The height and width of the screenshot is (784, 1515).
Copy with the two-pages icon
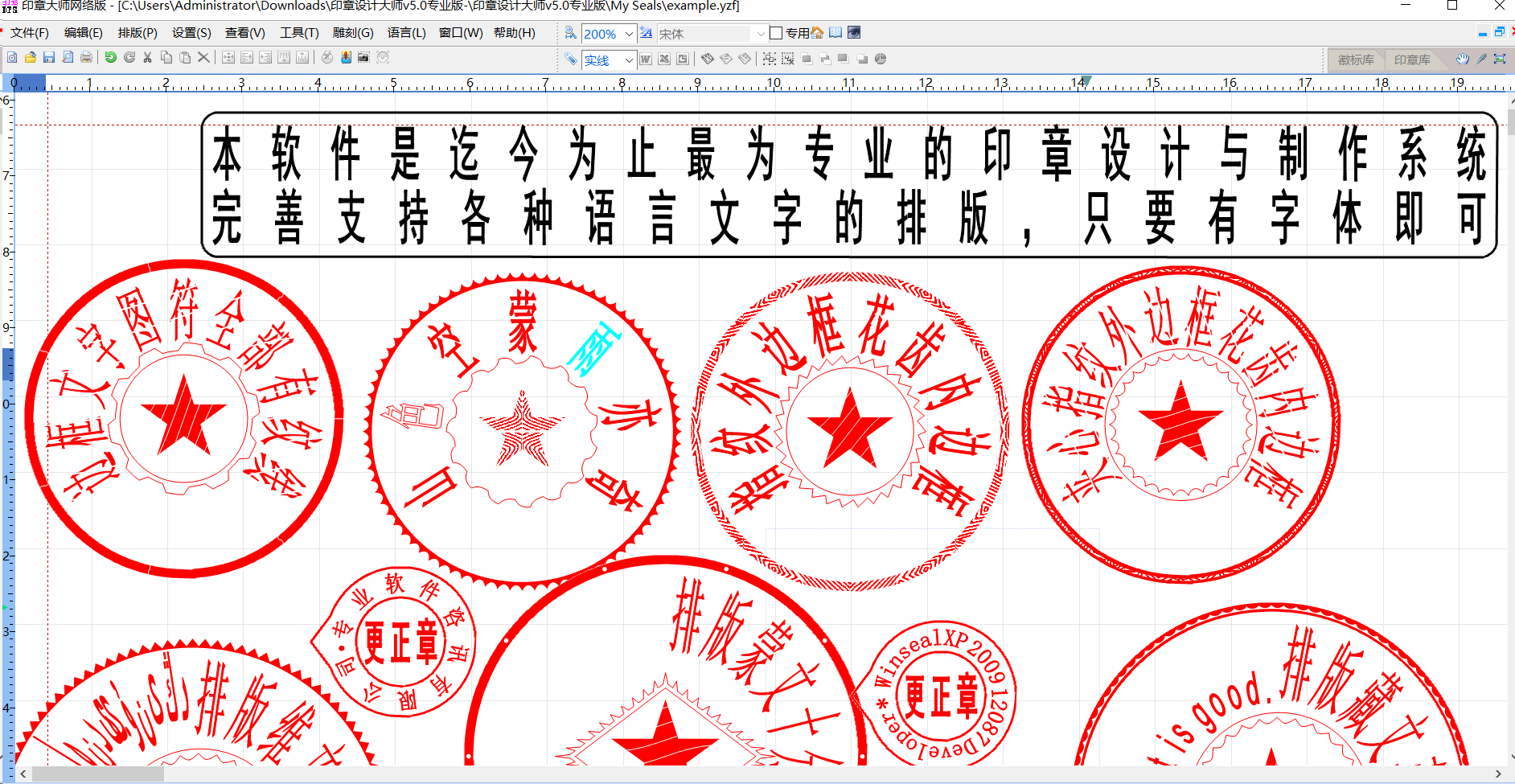click(x=166, y=58)
